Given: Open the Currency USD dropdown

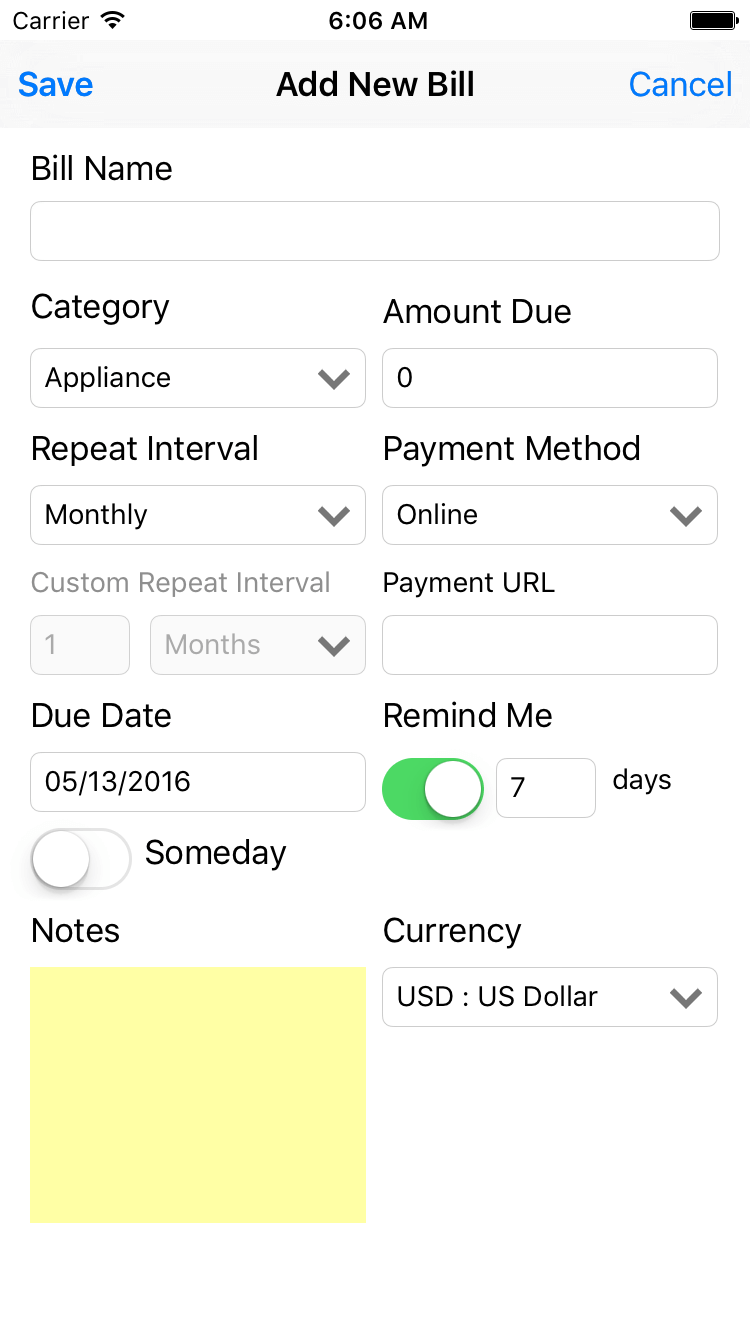Looking at the screenshot, I should point(530,997).
